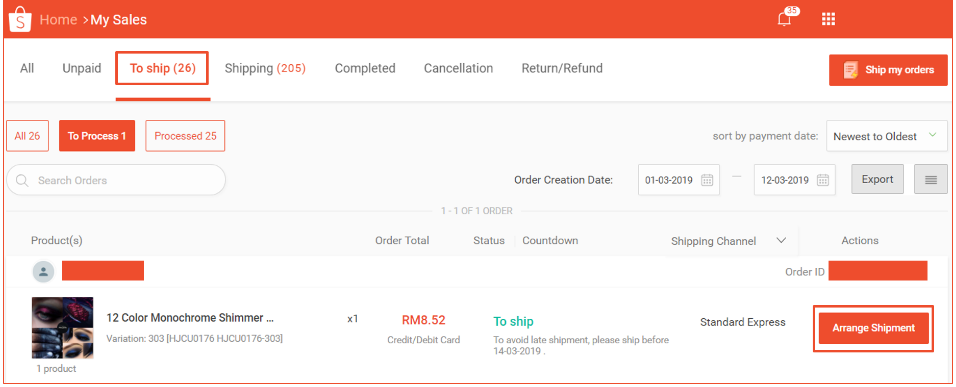Viewport: 956px width, 387px height.
Task: Switch to the Return/Refund tab
Action: point(562,68)
